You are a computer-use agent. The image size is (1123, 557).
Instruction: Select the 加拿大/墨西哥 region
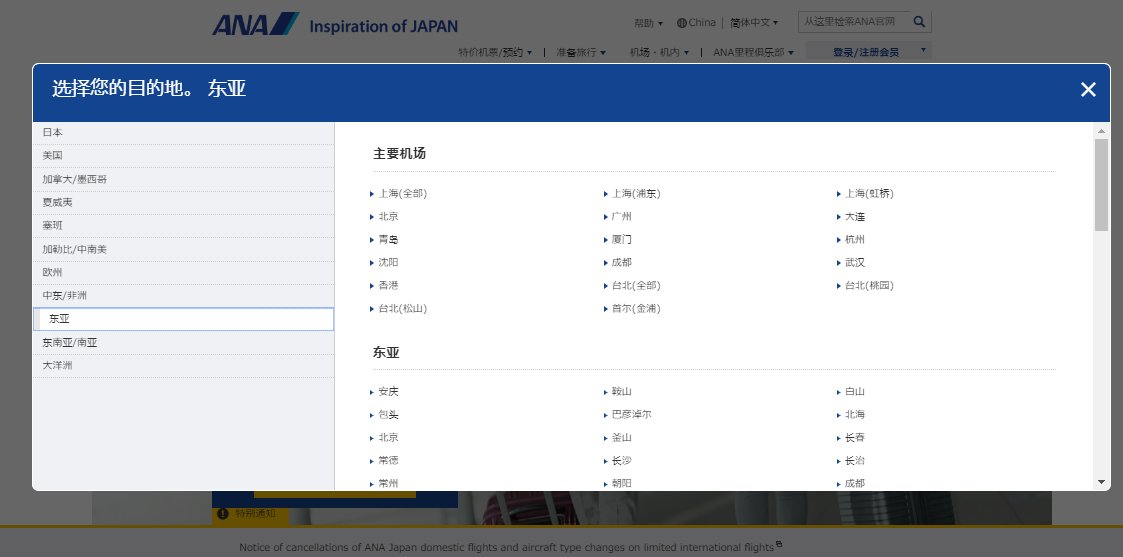[x=183, y=180]
